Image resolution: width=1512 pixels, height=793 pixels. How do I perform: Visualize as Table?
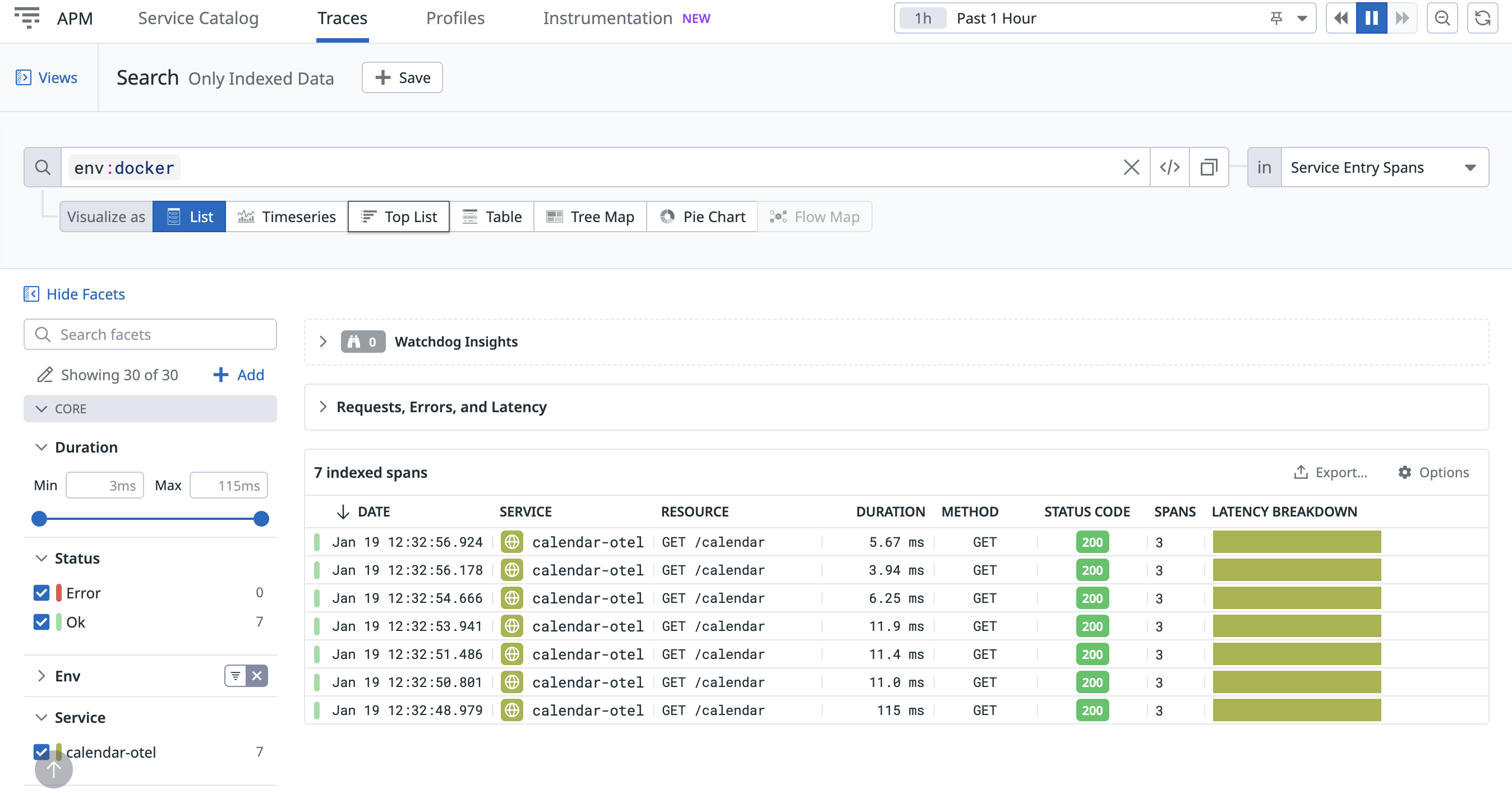tap(492, 216)
